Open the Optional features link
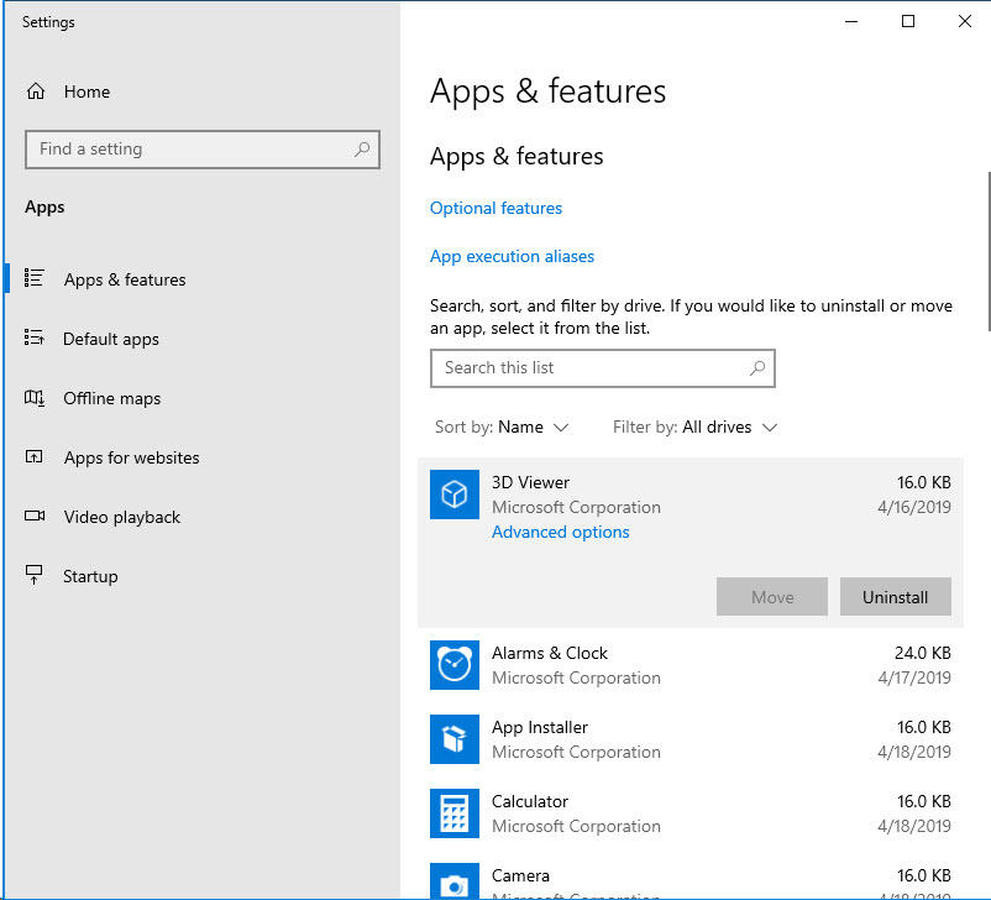Image resolution: width=991 pixels, height=900 pixels. point(496,208)
